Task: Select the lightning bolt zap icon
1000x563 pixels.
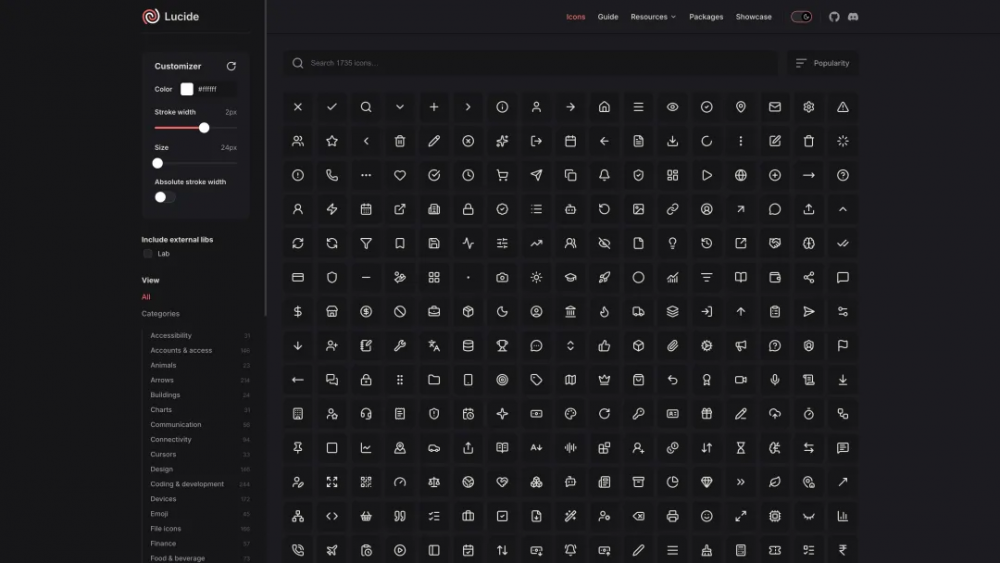Action: point(332,209)
